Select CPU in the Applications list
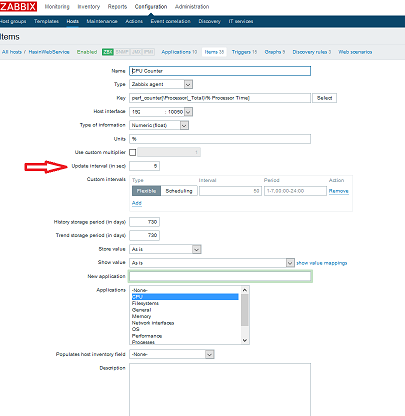This screenshot has width=405, height=416. pos(185,297)
